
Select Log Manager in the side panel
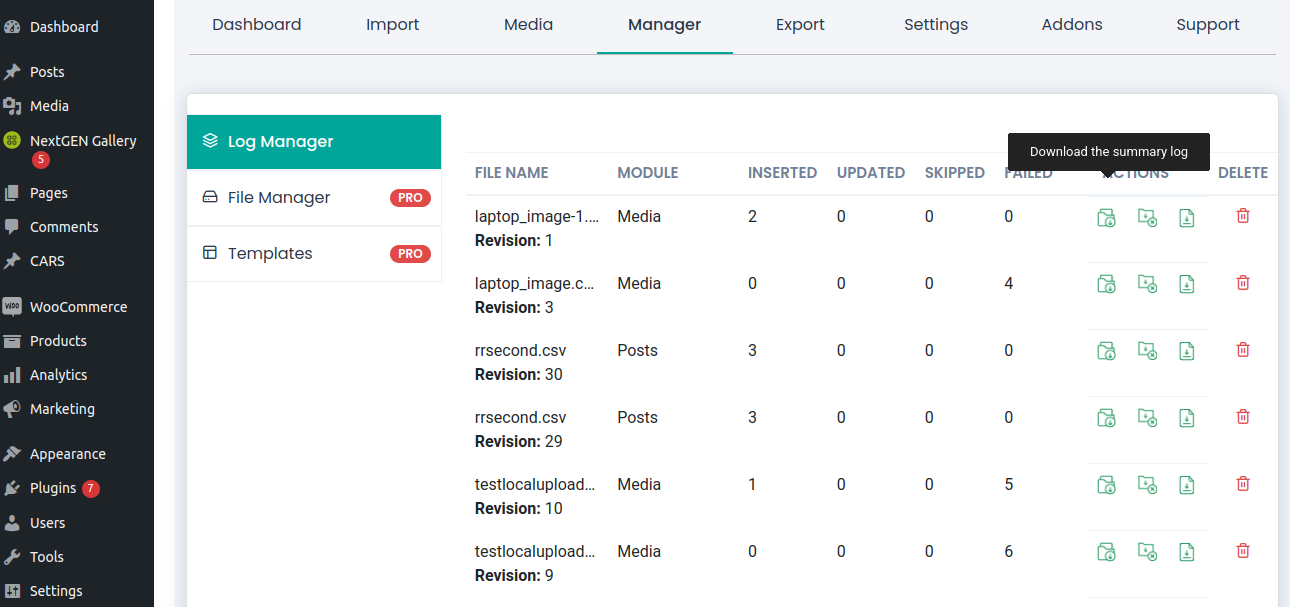[x=314, y=142]
